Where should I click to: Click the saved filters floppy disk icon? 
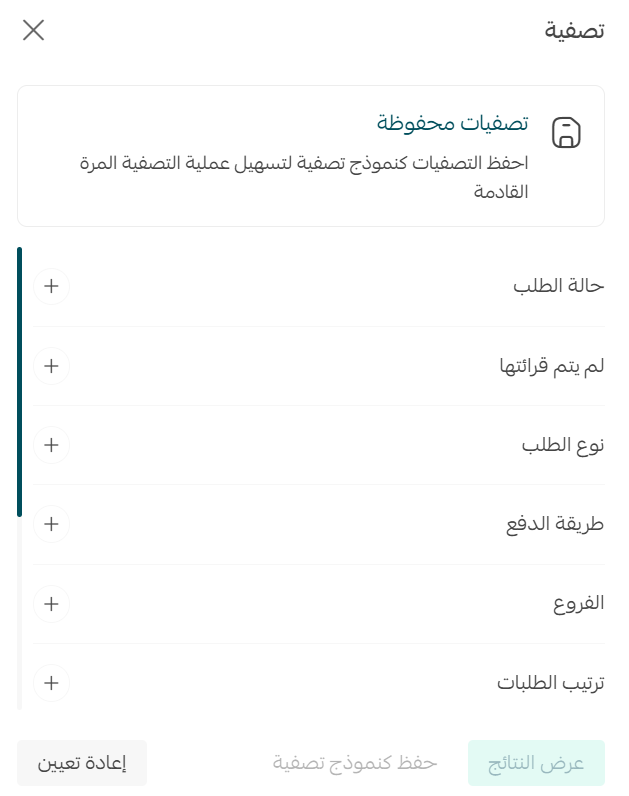pyautogui.click(x=566, y=132)
